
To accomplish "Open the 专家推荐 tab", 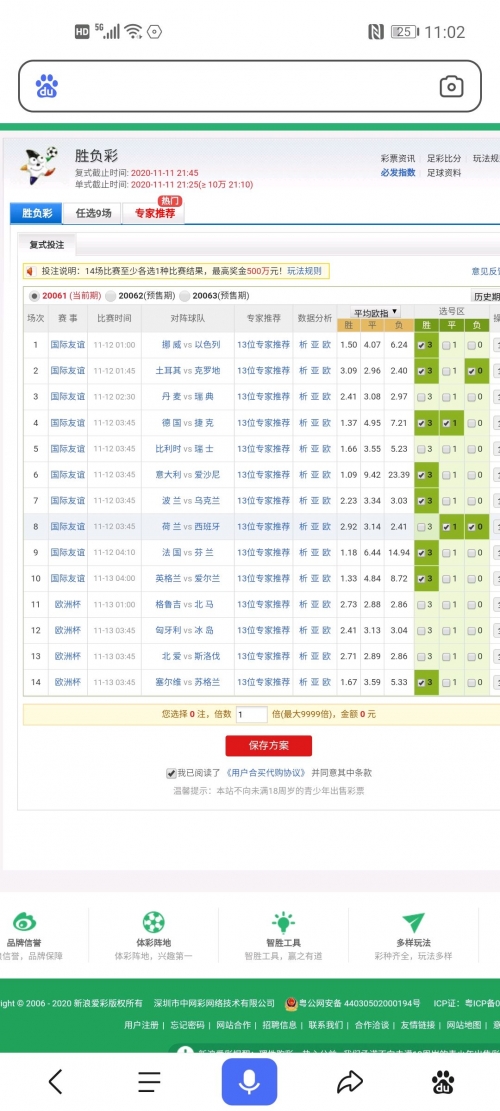I will click(154, 213).
